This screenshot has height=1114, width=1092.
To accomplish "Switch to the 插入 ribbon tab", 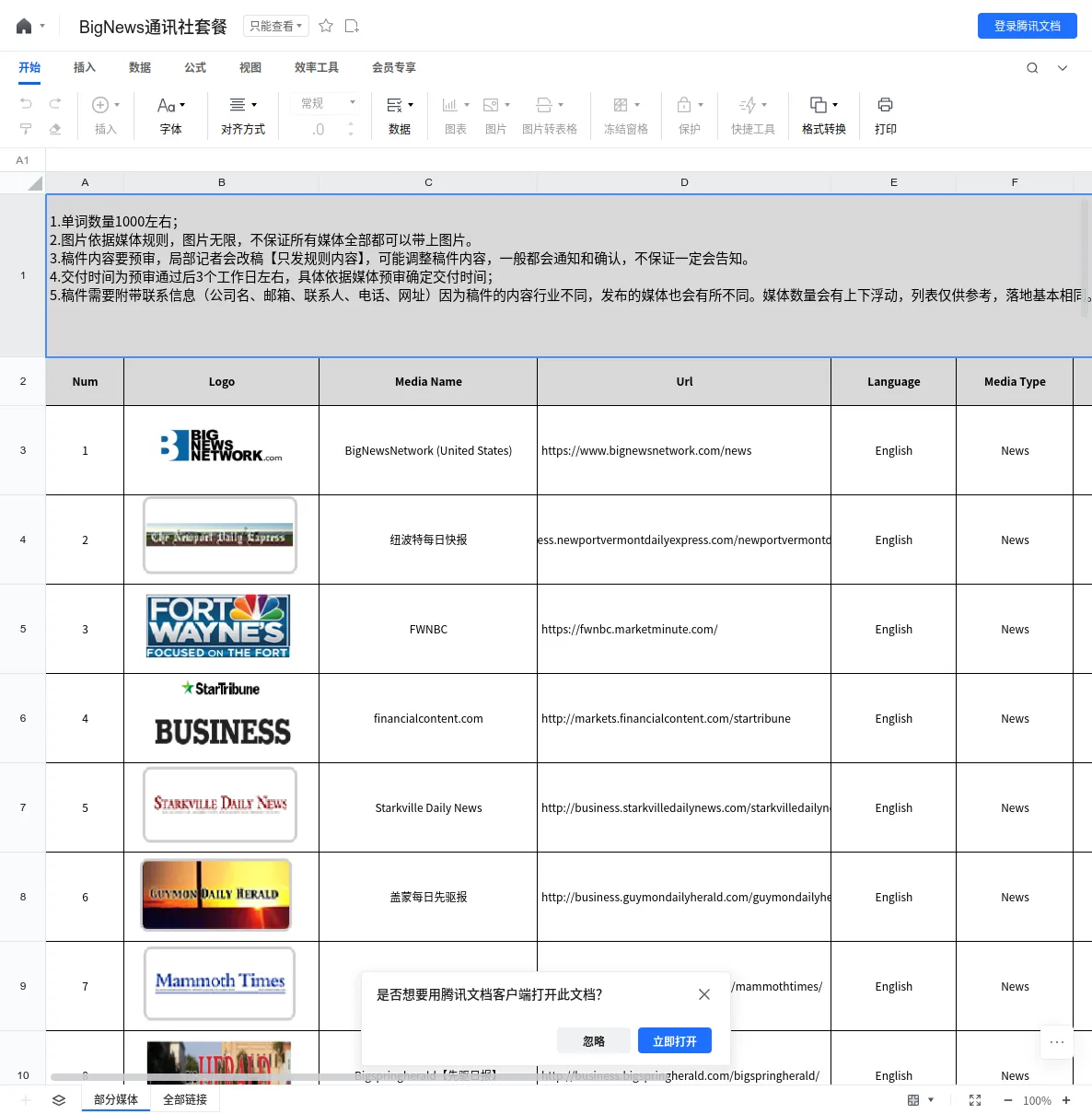I will (85, 67).
